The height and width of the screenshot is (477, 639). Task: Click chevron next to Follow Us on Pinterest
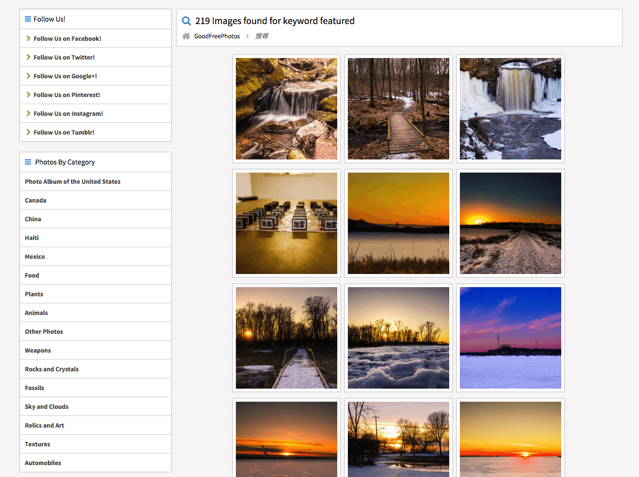tap(28, 95)
